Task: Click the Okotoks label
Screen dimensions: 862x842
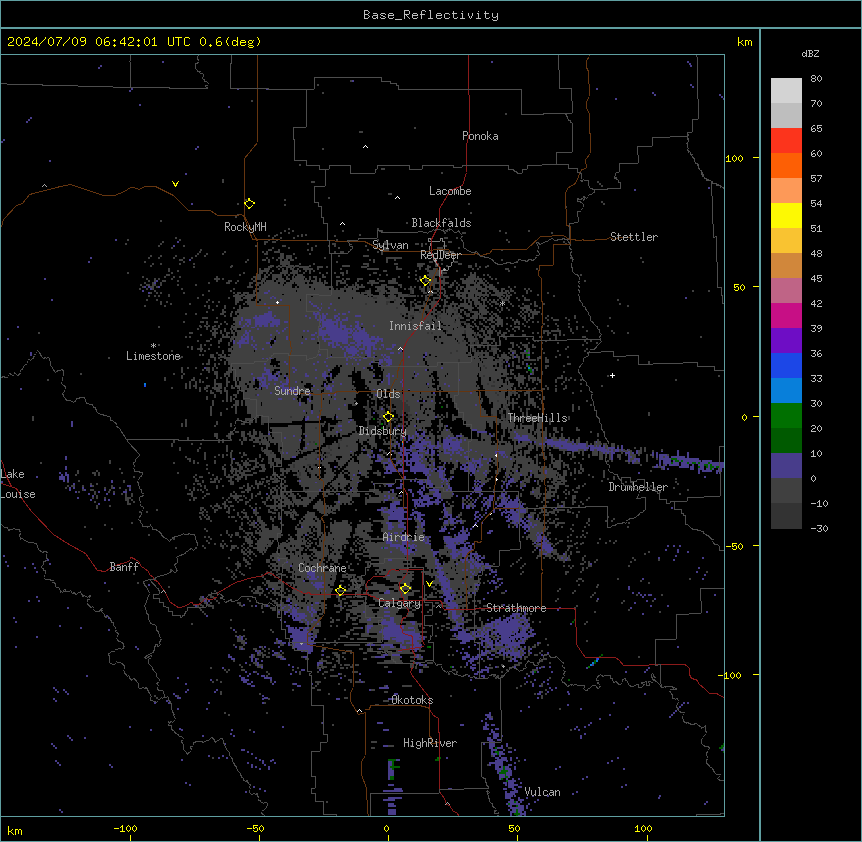Action: coord(412,700)
